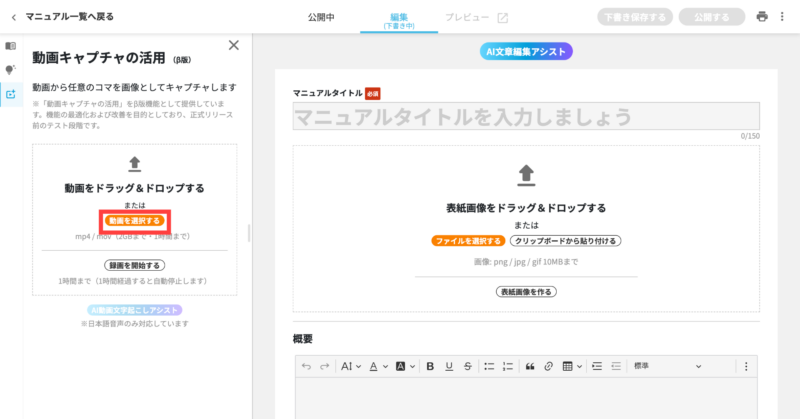Click the decrease indent icon

pyautogui.click(x=616, y=366)
